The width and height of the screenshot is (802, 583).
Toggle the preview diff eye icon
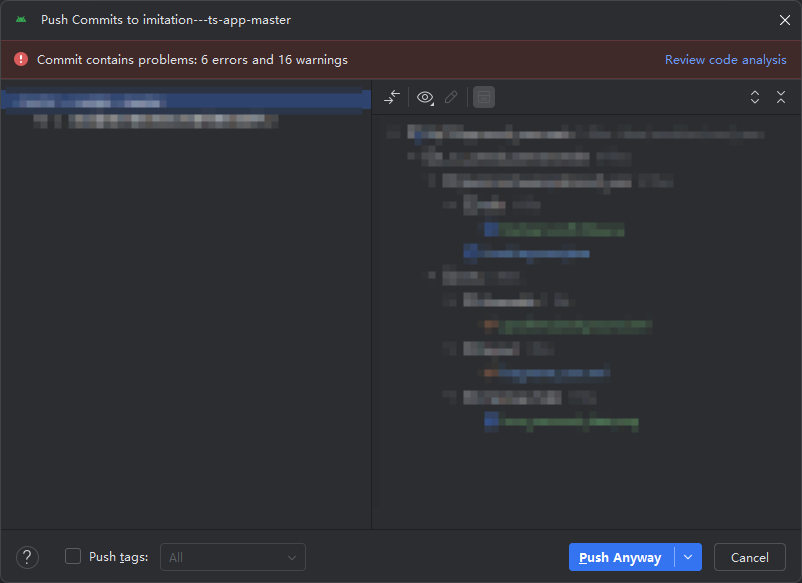(x=425, y=97)
